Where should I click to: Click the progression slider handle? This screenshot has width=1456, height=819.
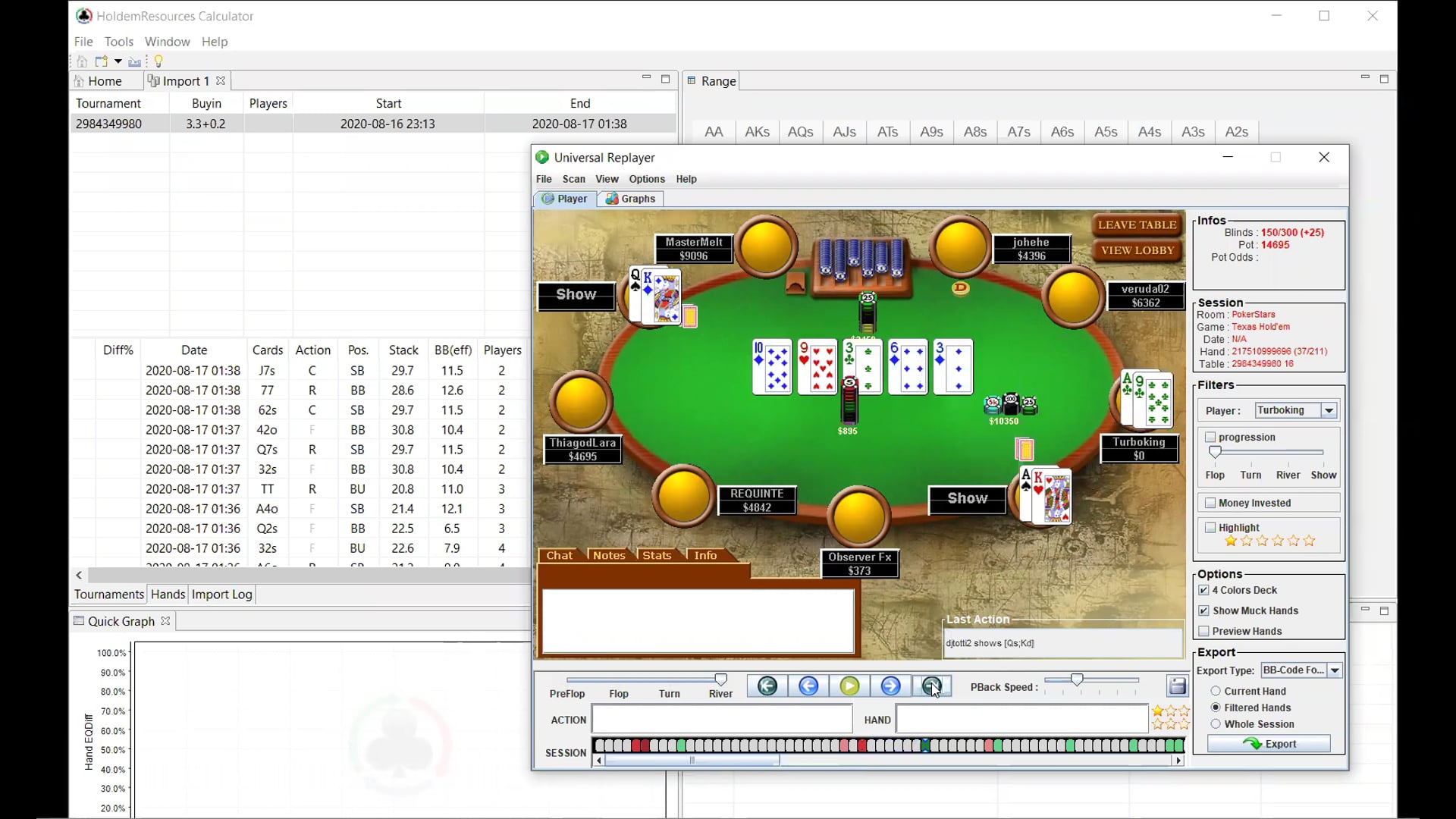coord(1215,452)
